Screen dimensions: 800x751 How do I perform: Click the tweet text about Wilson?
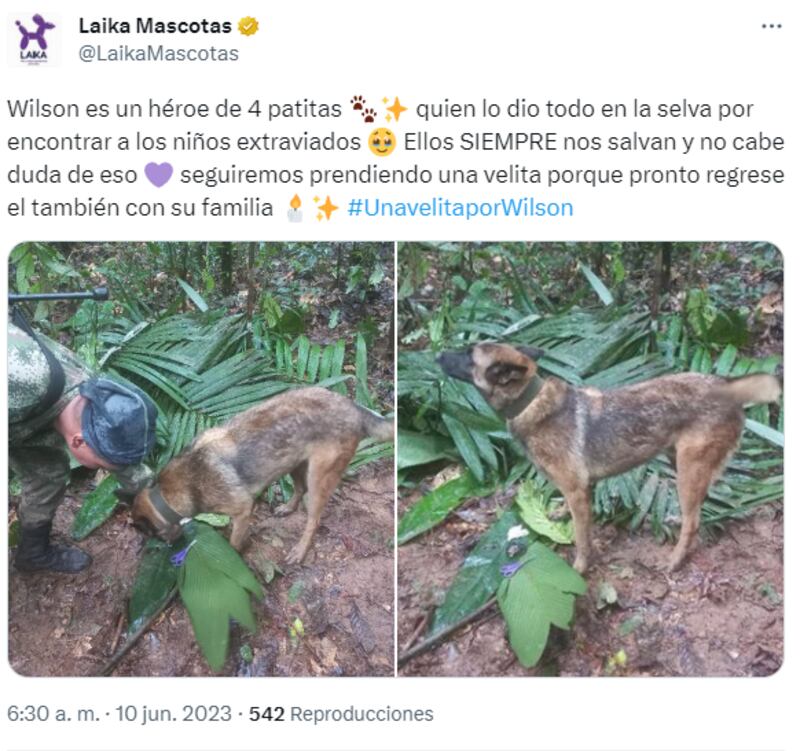point(395,158)
